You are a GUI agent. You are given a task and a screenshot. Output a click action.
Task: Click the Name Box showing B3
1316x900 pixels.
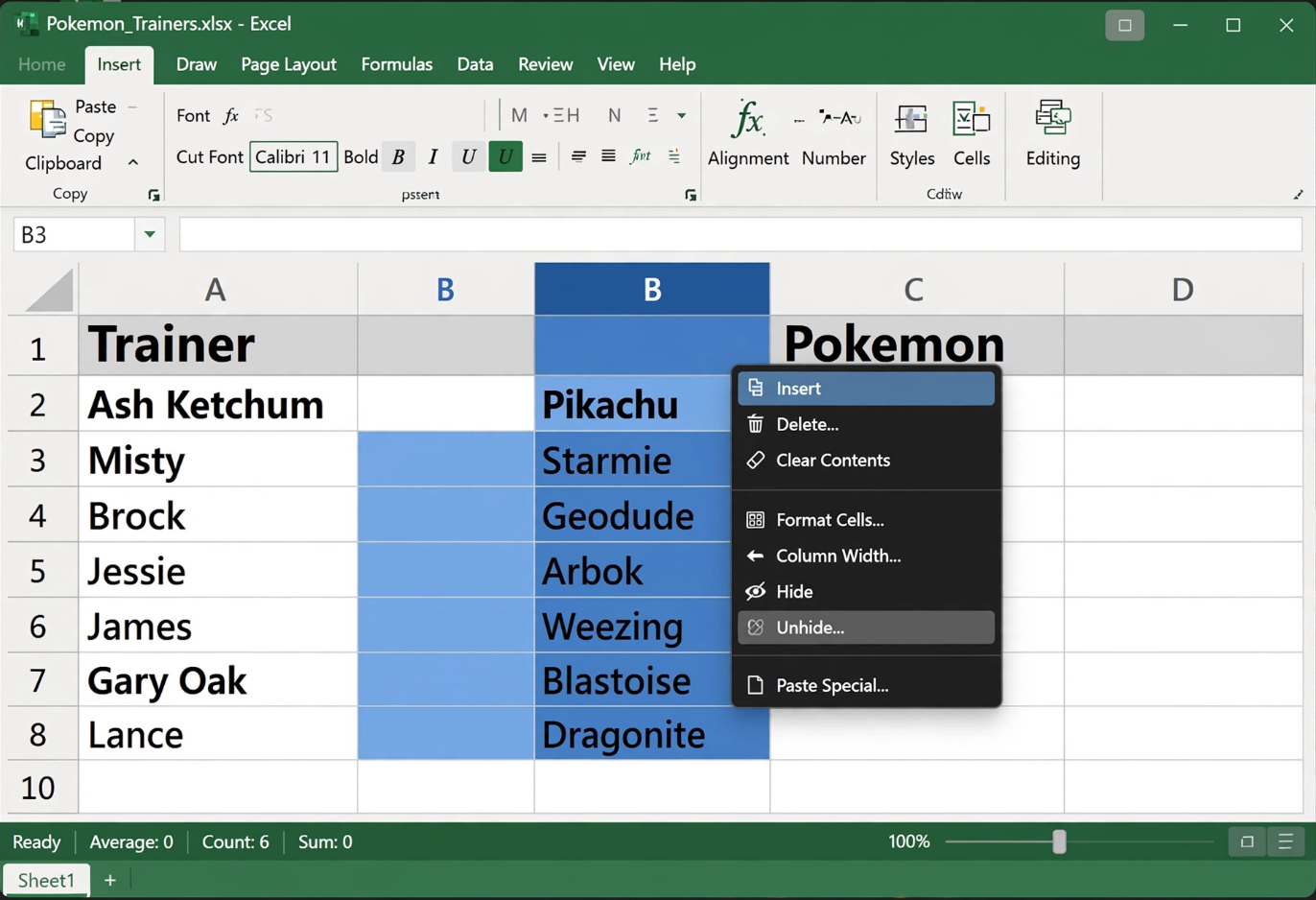click(74, 235)
